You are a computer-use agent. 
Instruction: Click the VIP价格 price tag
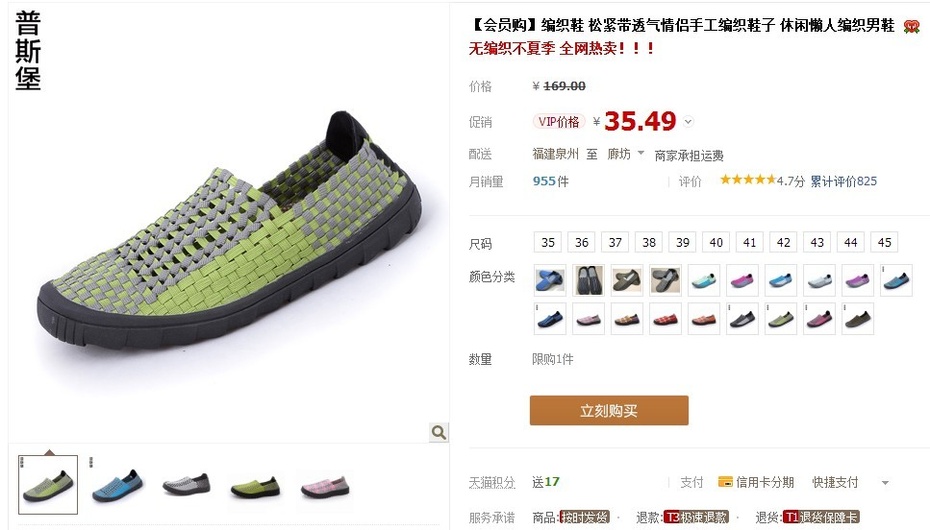click(559, 122)
